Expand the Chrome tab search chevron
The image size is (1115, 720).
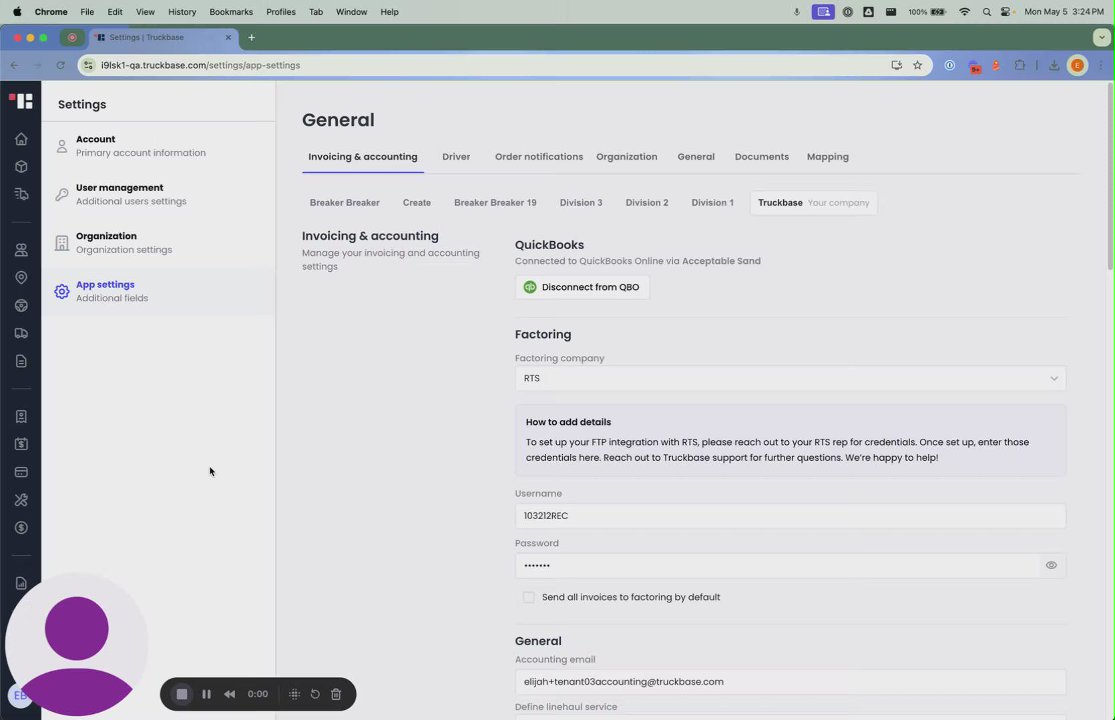(1101, 38)
